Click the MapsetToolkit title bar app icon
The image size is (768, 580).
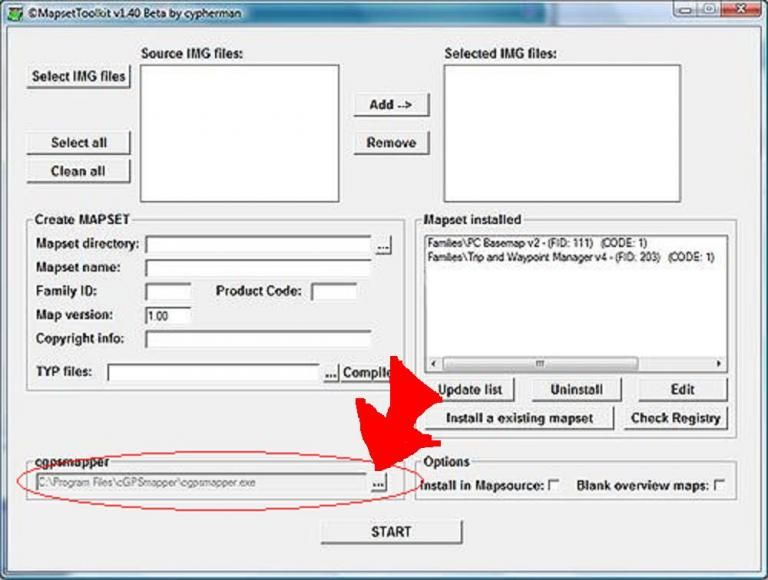point(16,15)
